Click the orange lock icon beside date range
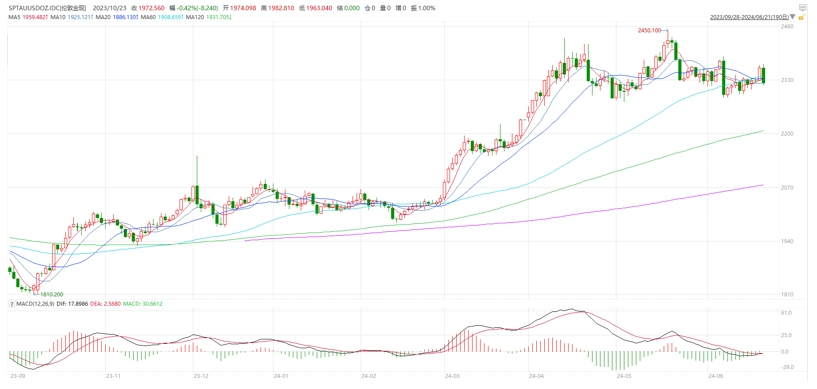Screen dimensions: 817x389 click(x=802, y=18)
